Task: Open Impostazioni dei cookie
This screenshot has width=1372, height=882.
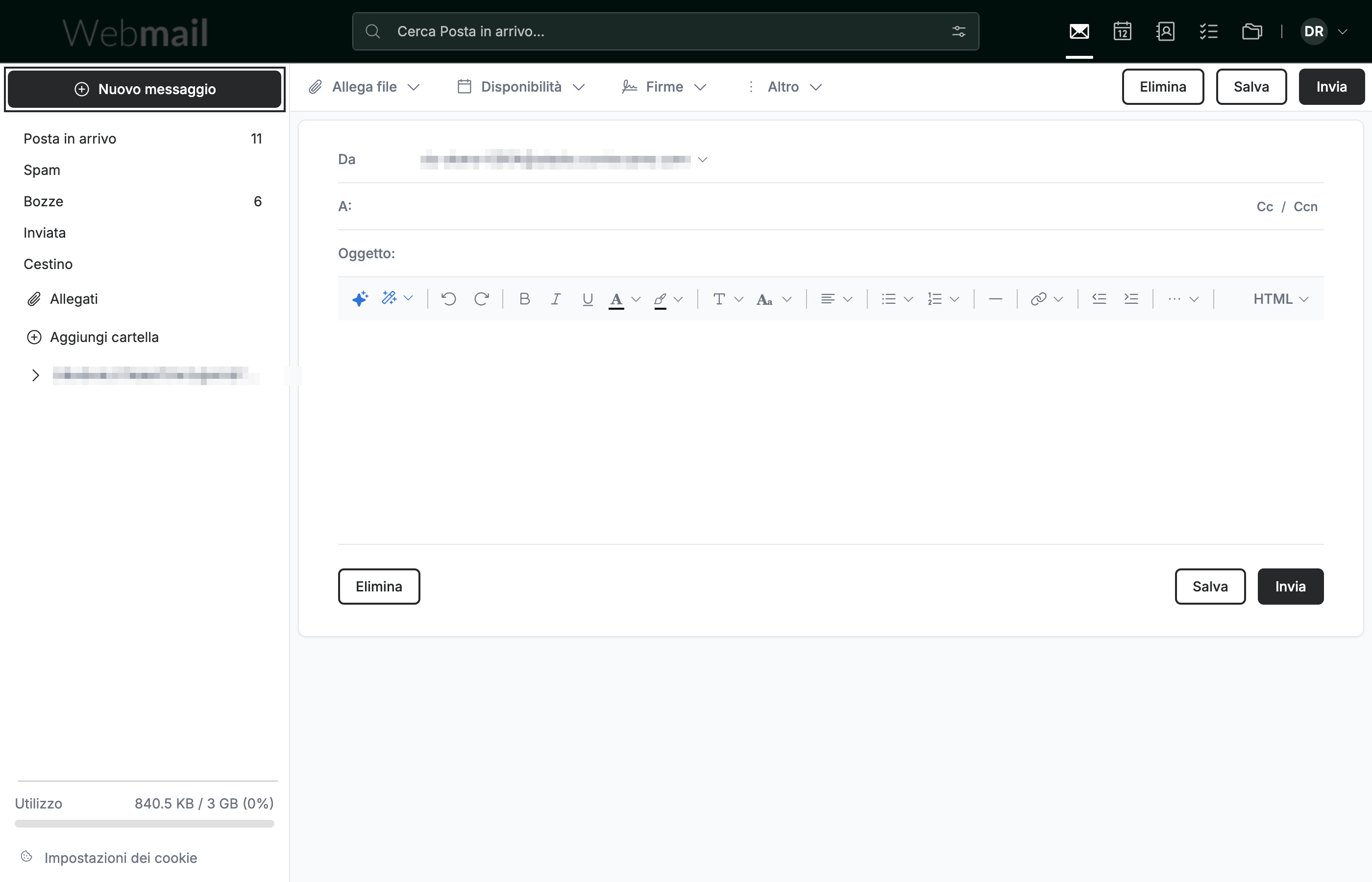Action: tap(109, 857)
